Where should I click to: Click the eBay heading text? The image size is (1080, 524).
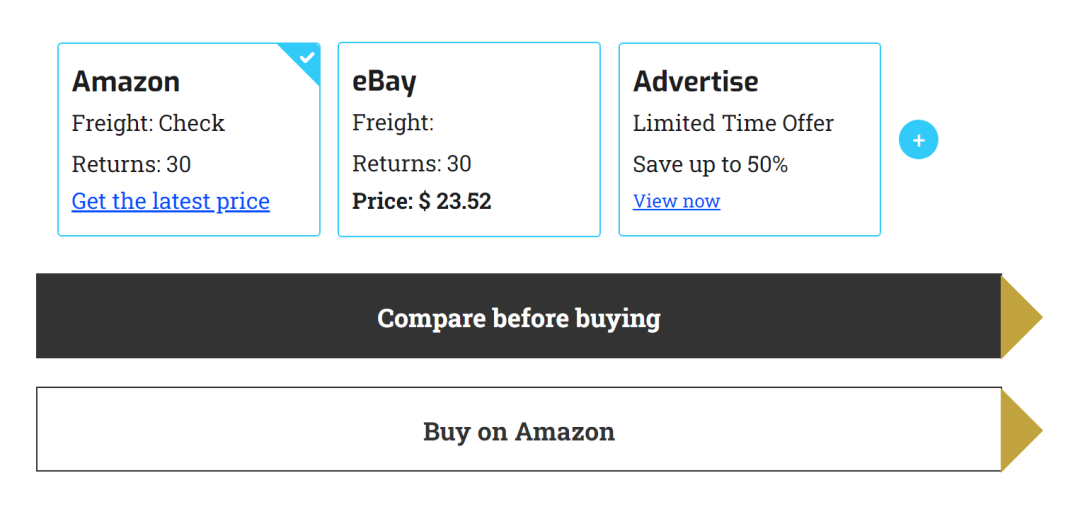tap(384, 81)
